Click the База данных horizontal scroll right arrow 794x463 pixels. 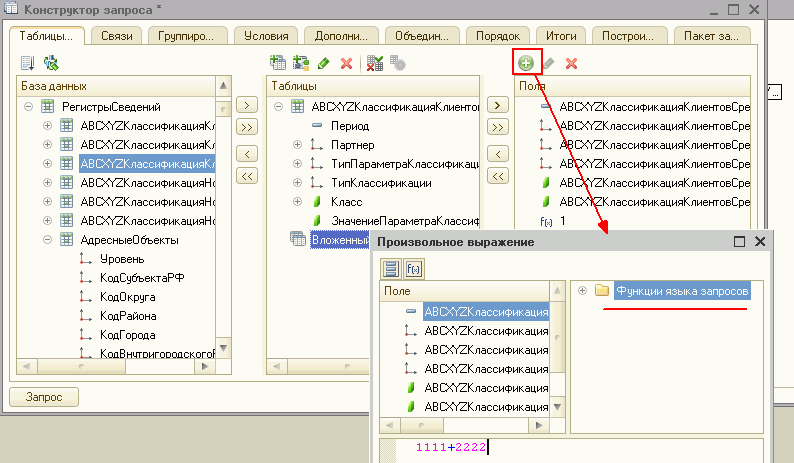pyautogui.click(x=205, y=366)
